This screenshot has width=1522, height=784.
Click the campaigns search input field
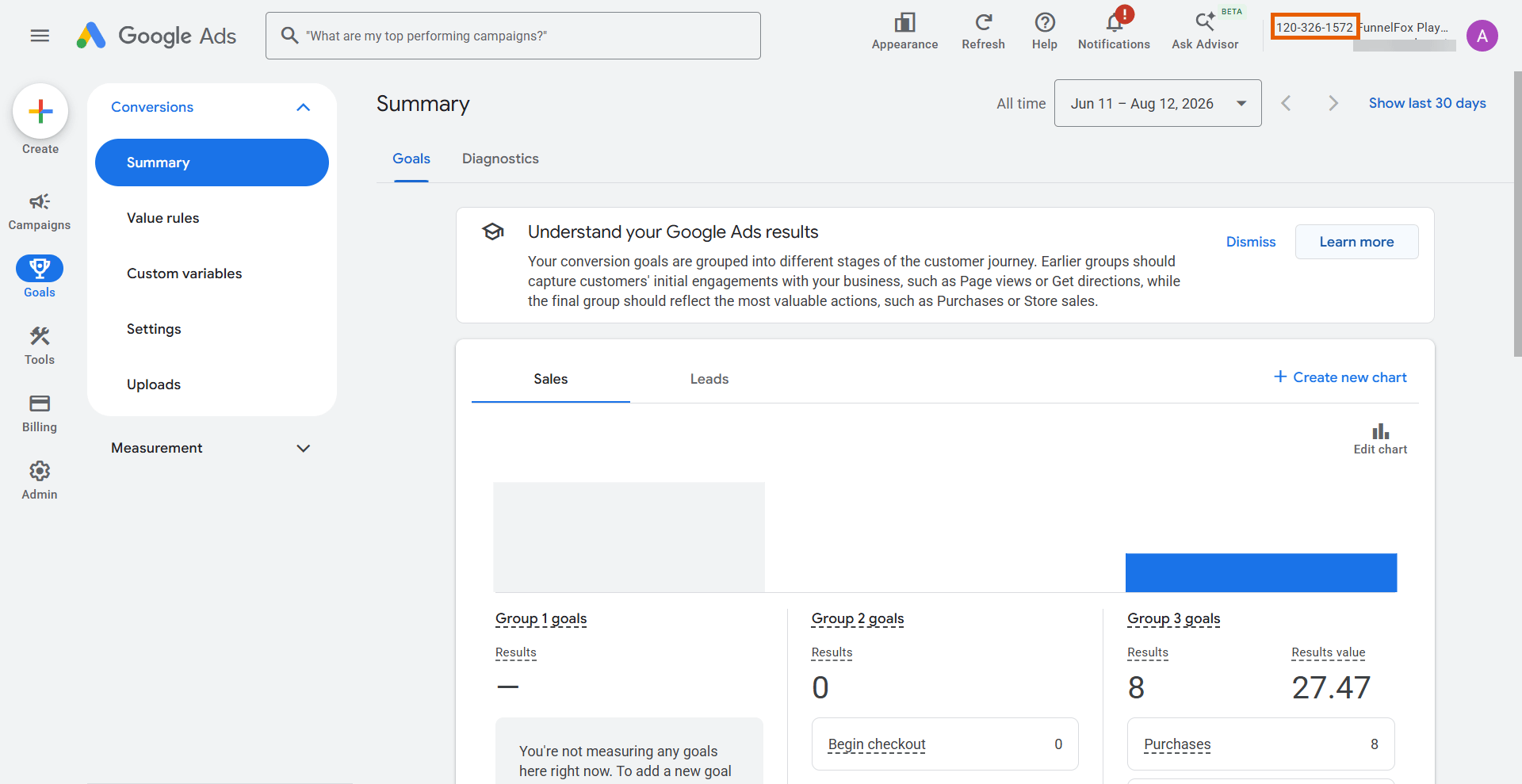pyautogui.click(x=513, y=36)
